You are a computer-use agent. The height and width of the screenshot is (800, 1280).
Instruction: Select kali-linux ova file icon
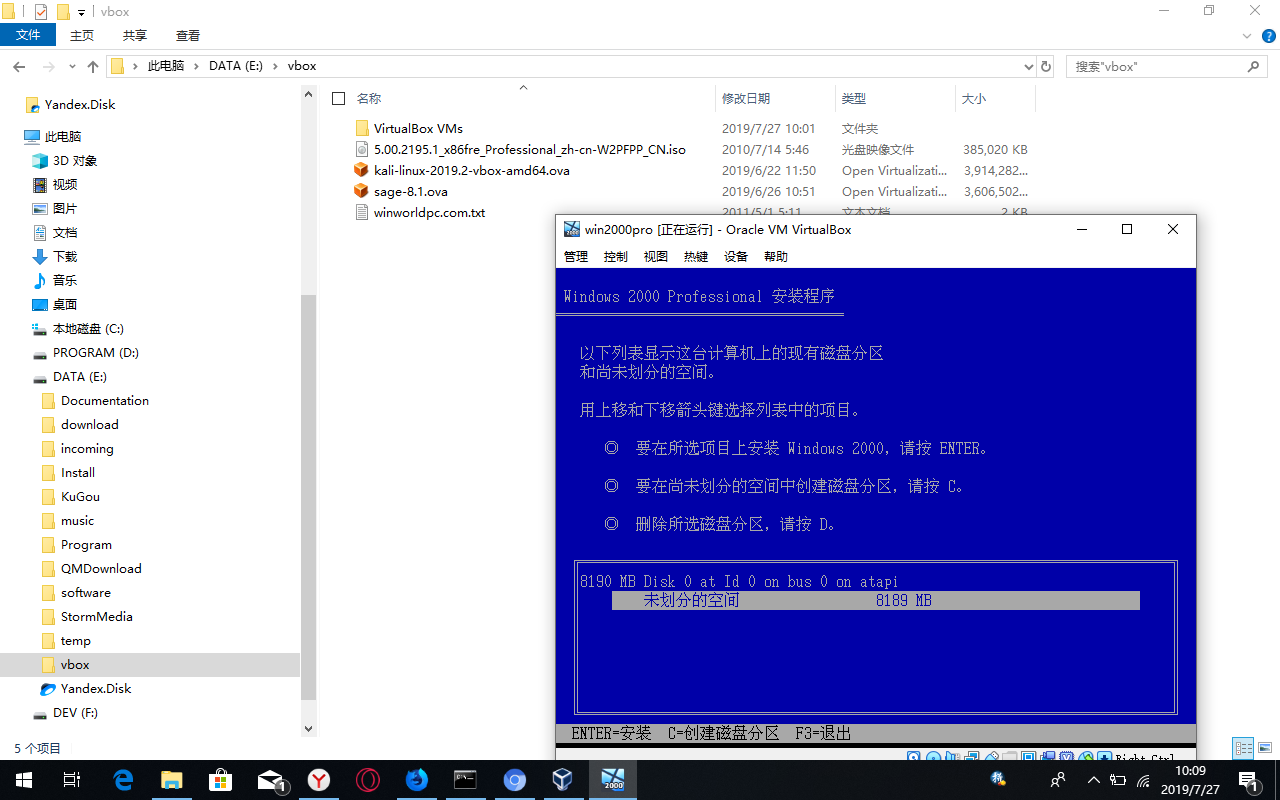[362, 170]
